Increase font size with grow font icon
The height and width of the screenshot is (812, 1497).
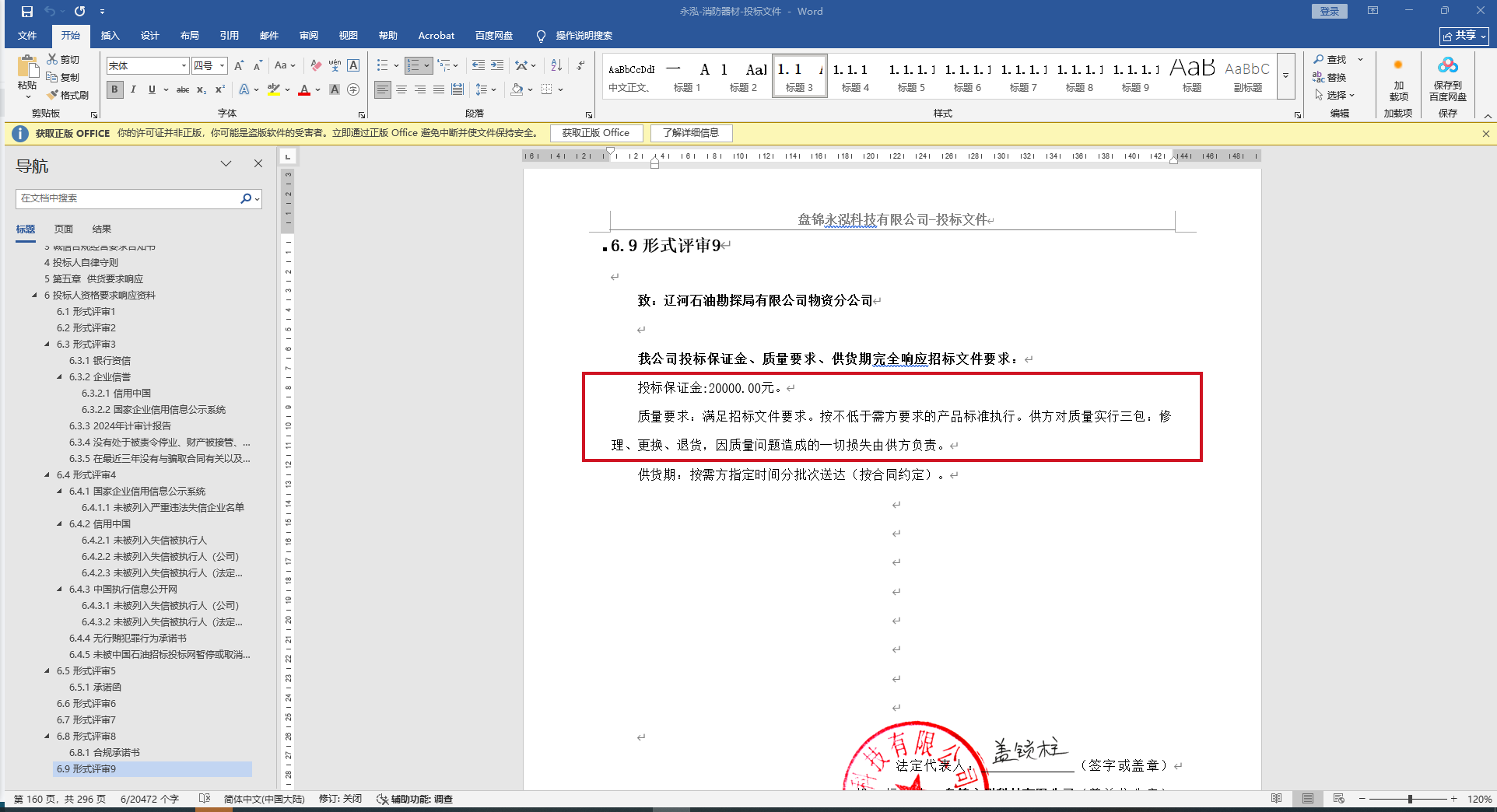[239, 65]
